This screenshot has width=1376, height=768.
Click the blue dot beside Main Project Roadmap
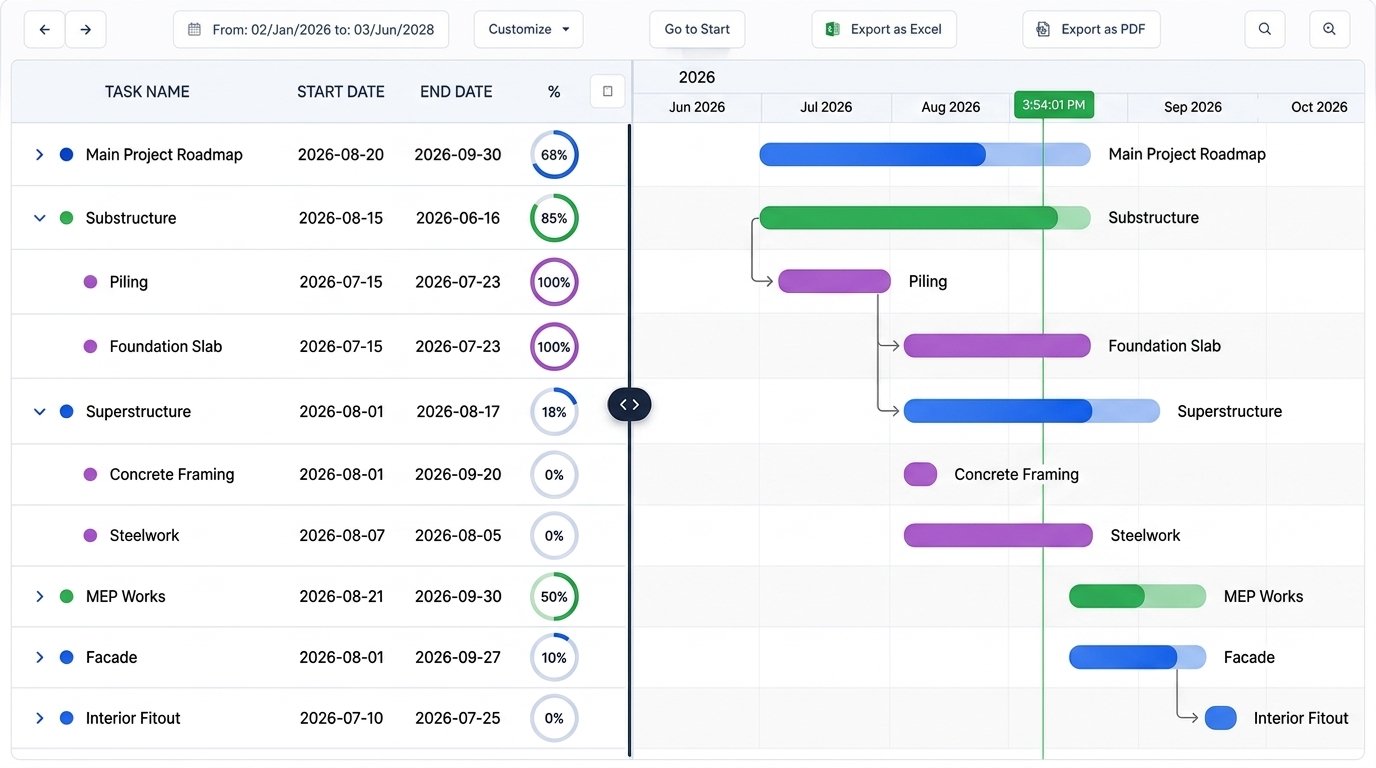tap(67, 155)
